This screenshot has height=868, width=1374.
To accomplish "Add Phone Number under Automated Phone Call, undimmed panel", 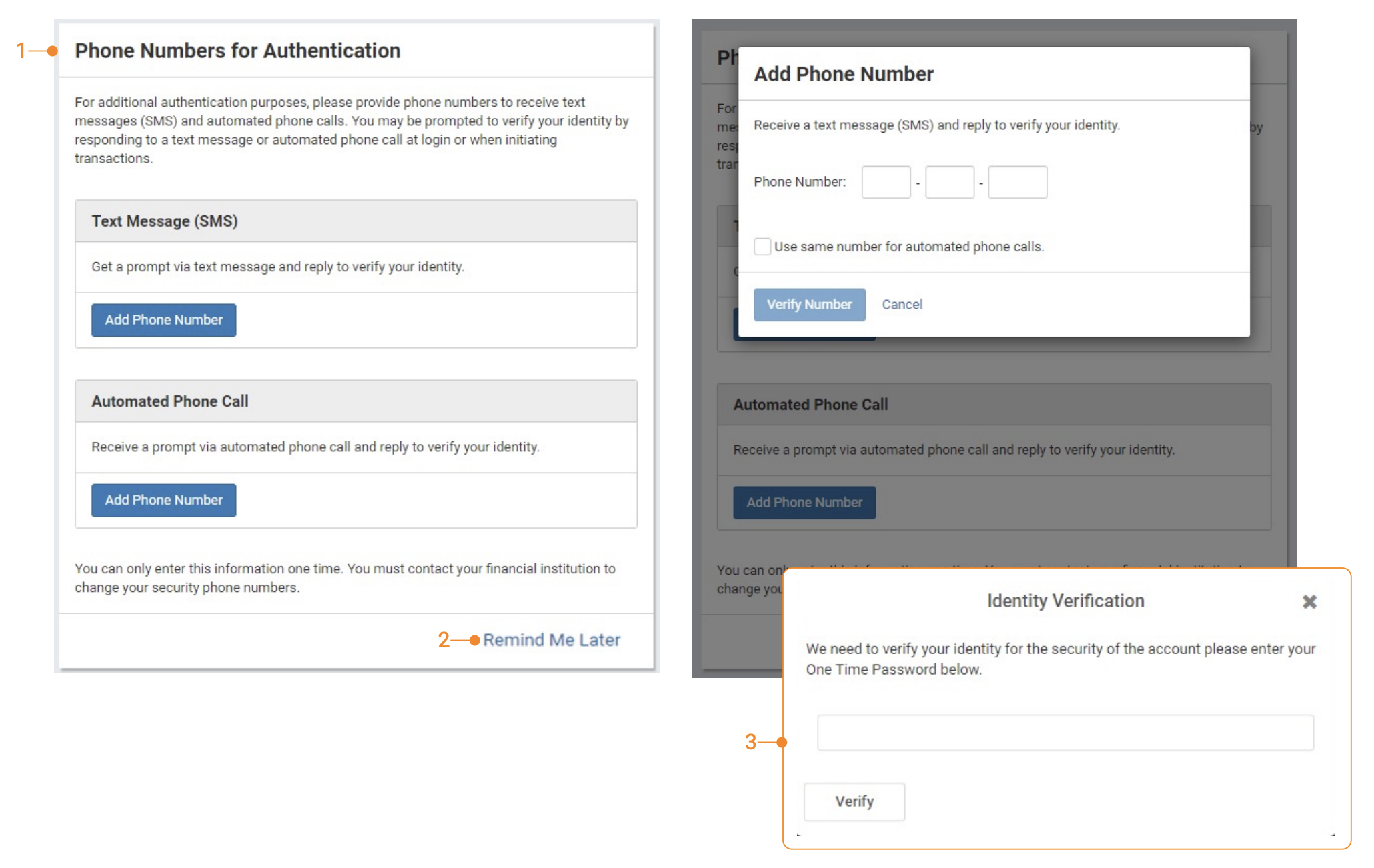I will [x=163, y=500].
